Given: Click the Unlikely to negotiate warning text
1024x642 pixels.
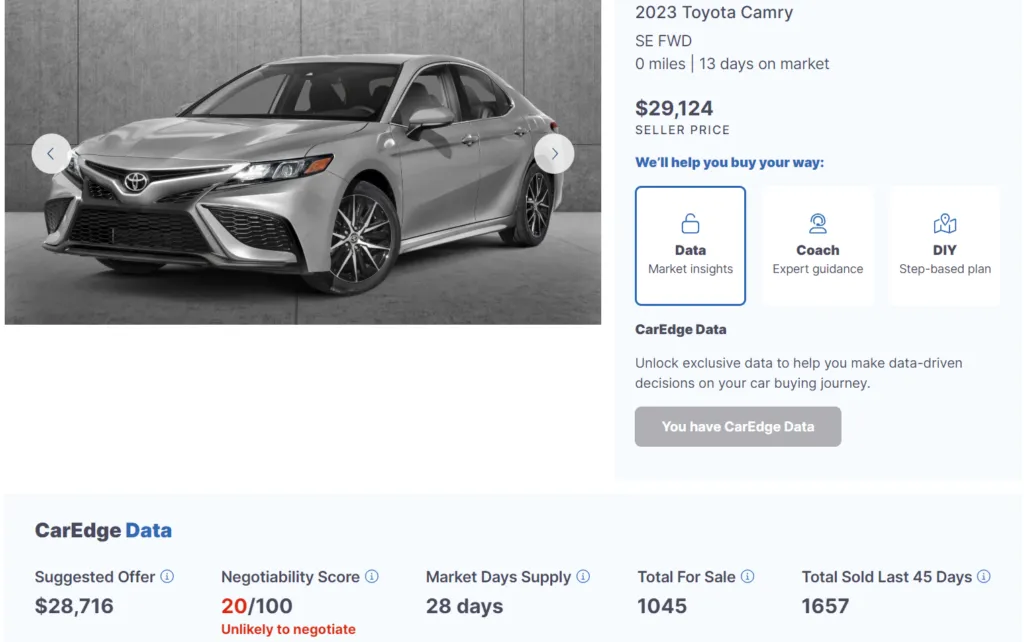Looking at the screenshot, I should pos(288,629).
